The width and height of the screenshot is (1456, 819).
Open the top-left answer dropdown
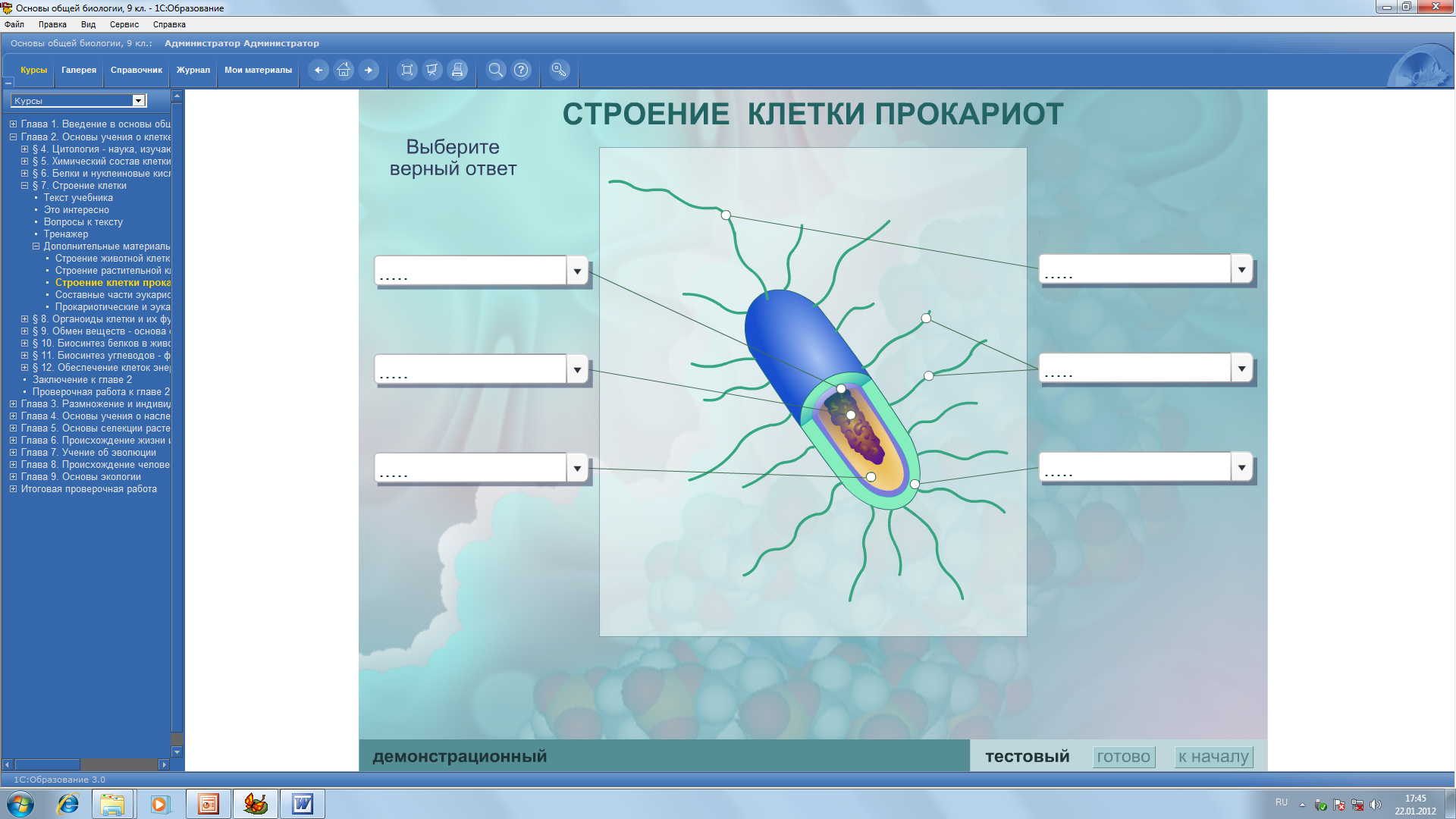click(577, 271)
